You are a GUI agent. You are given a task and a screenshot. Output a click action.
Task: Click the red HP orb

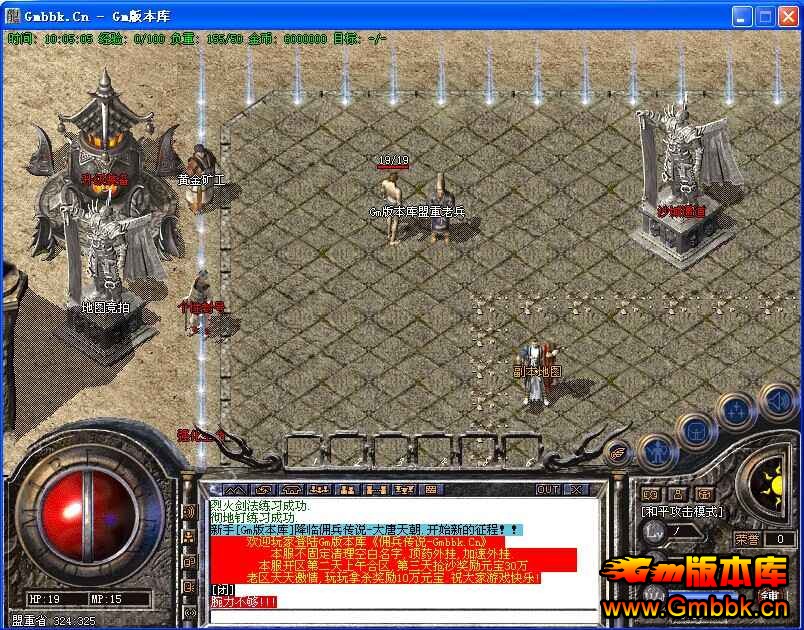pyautogui.click(x=88, y=515)
